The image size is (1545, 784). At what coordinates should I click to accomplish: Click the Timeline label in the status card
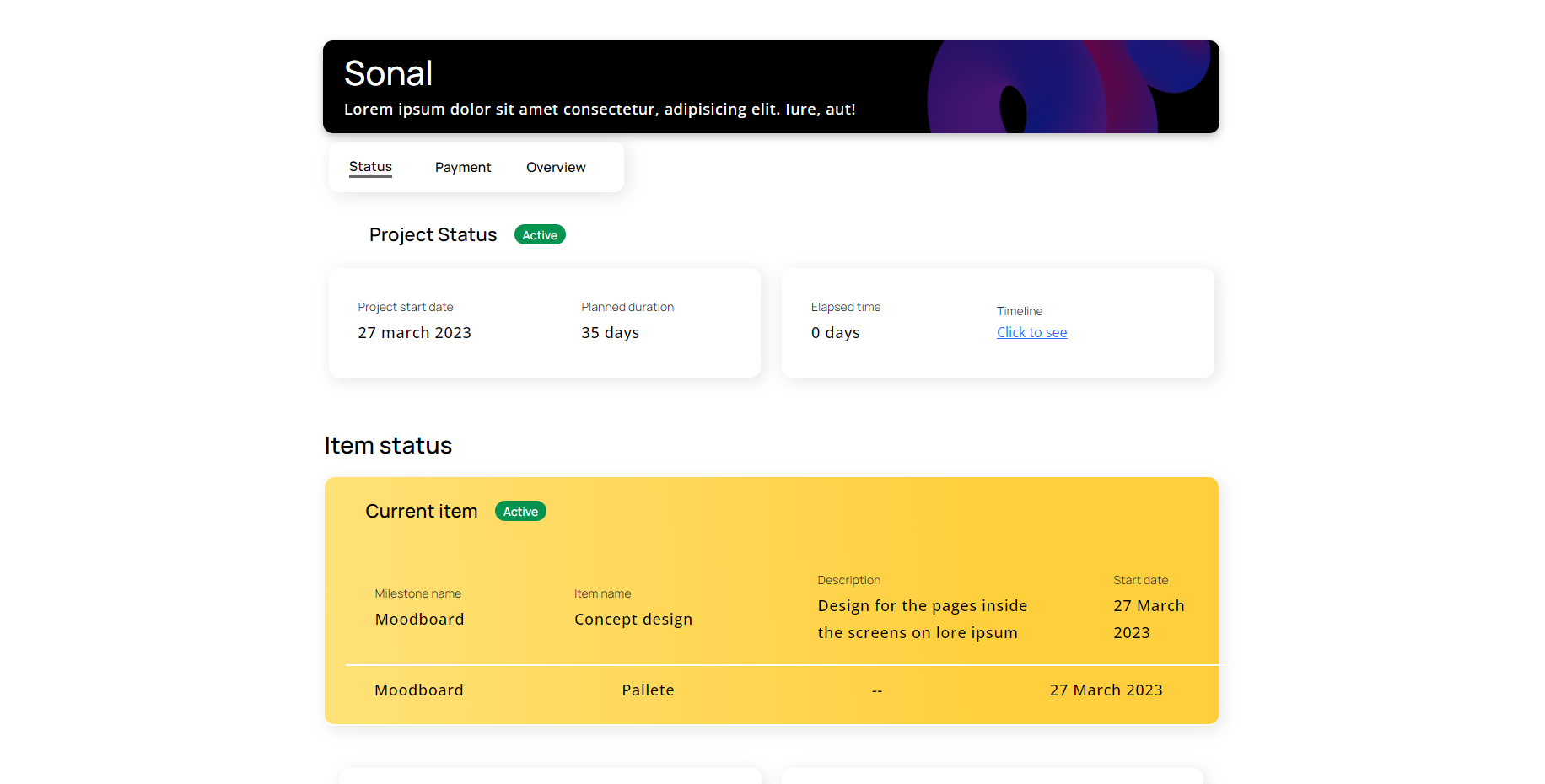point(1019,311)
